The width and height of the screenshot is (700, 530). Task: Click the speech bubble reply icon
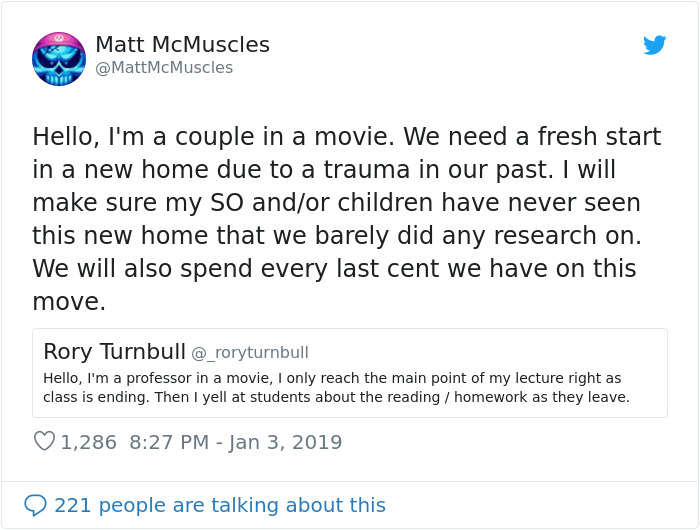[x=35, y=505]
